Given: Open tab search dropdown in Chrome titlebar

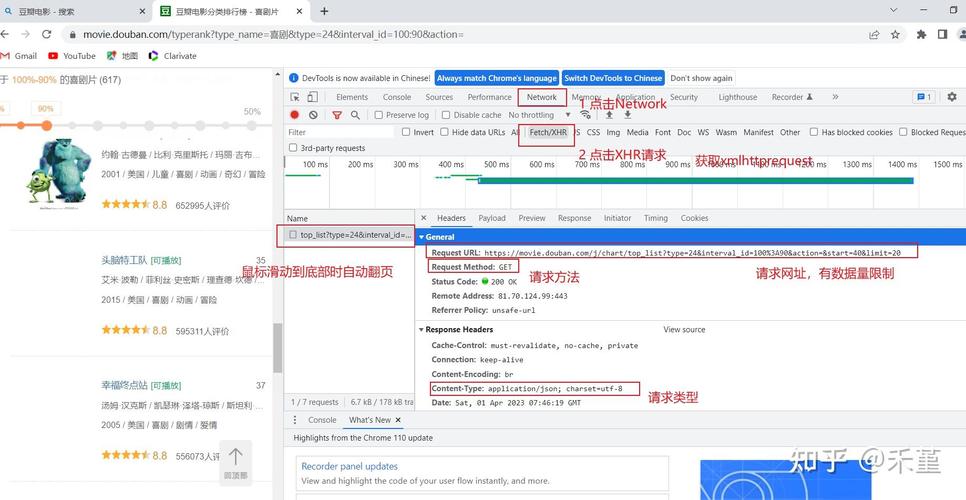Looking at the screenshot, I should click(x=895, y=10).
